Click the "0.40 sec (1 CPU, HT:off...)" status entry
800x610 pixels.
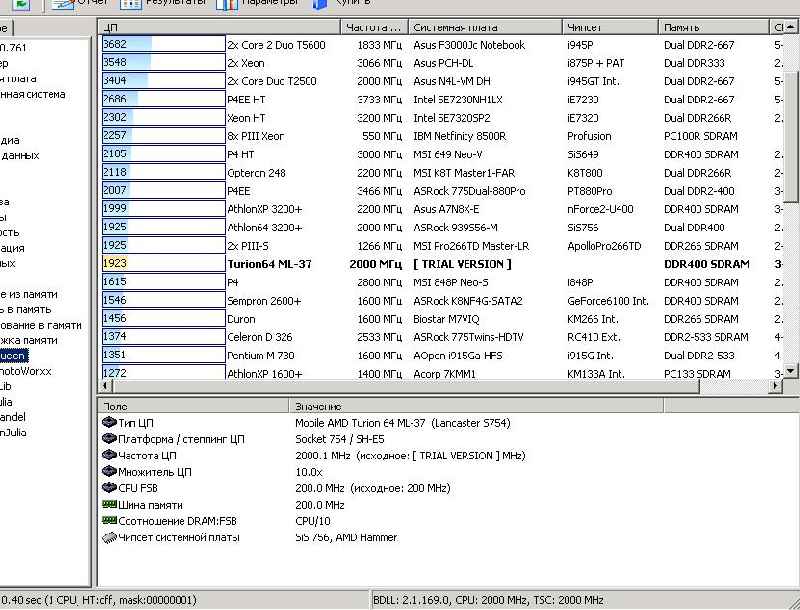pos(99,600)
